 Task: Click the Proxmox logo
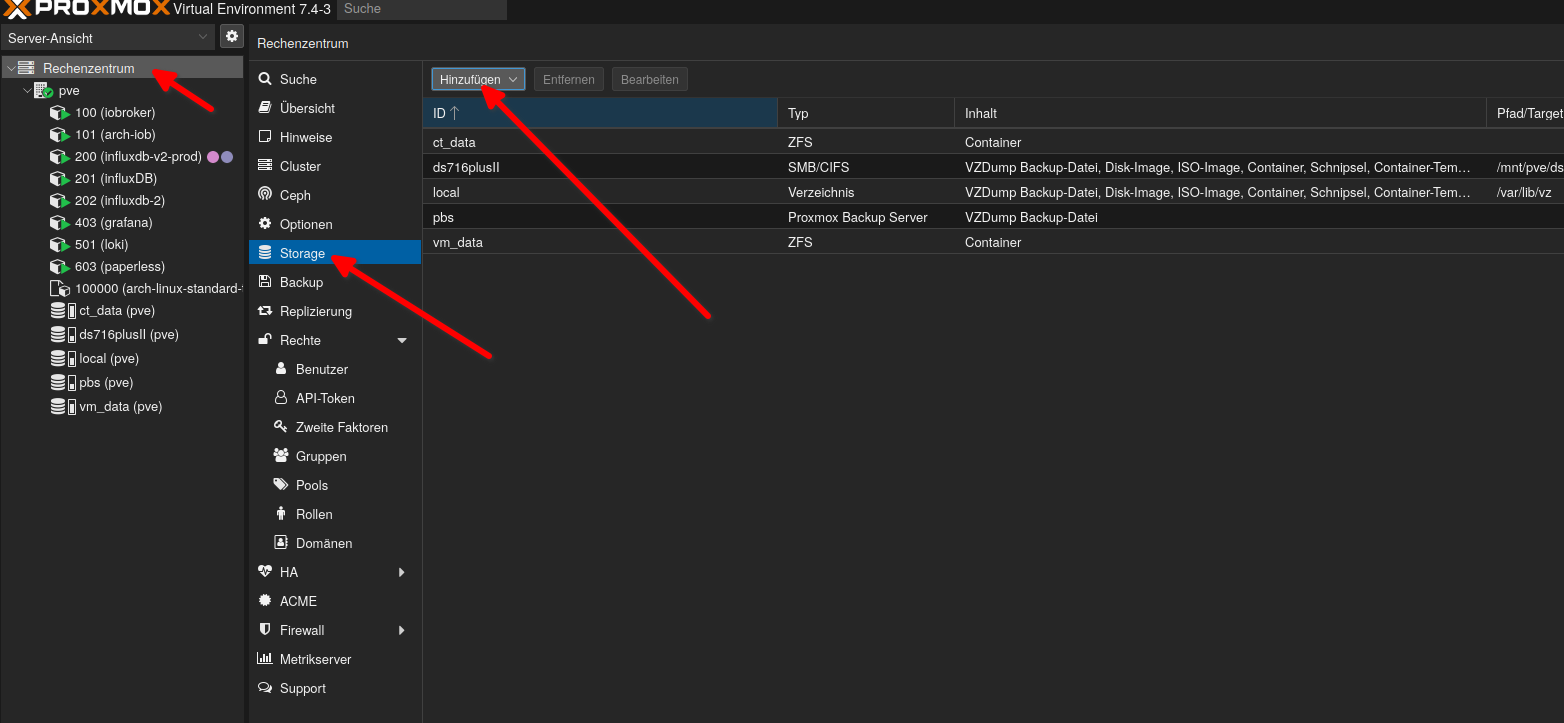click(x=85, y=9)
